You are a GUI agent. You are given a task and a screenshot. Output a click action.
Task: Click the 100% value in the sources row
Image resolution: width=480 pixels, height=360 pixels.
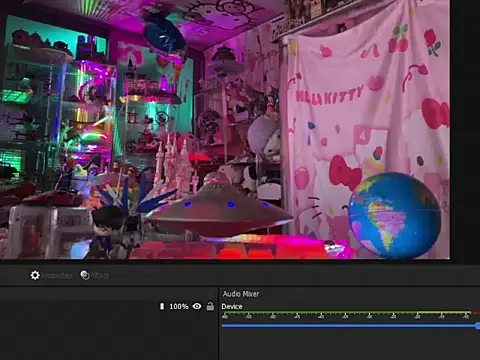click(x=179, y=306)
